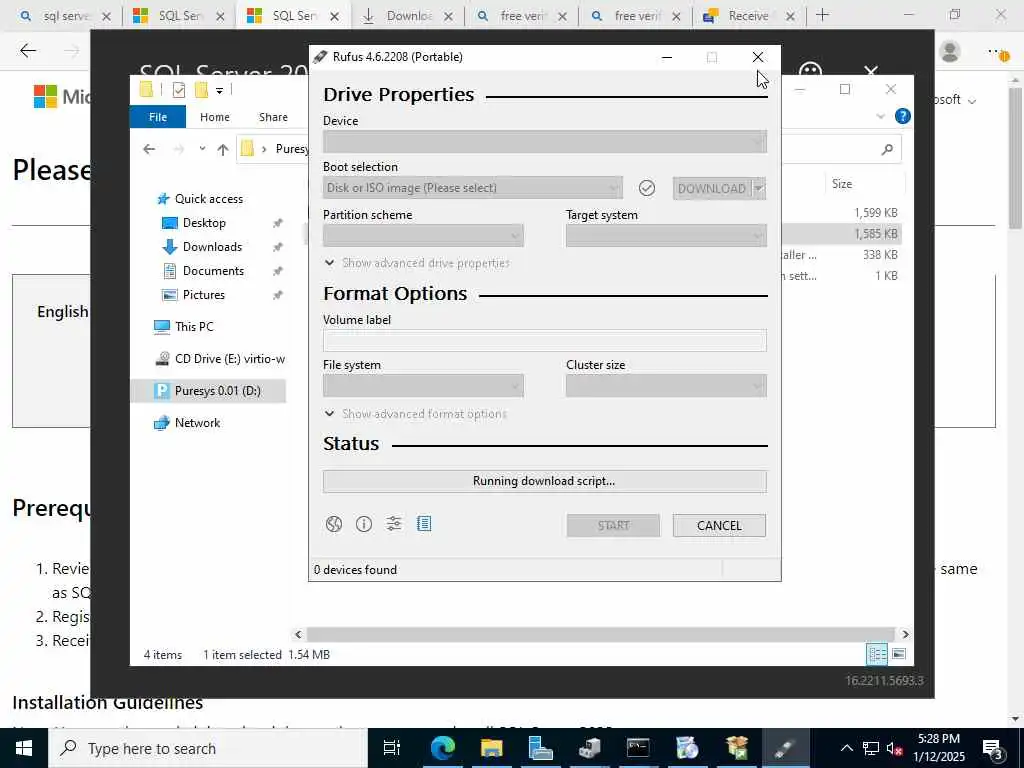Open the DOWNLOAD split-button arrow
1024x768 pixels.
tap(759, 188)
